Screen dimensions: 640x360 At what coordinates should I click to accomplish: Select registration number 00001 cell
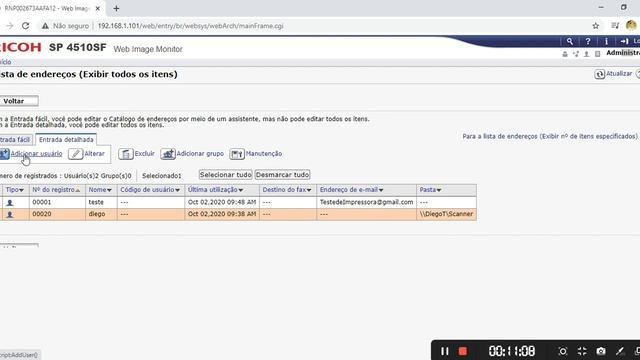(58, 202)
